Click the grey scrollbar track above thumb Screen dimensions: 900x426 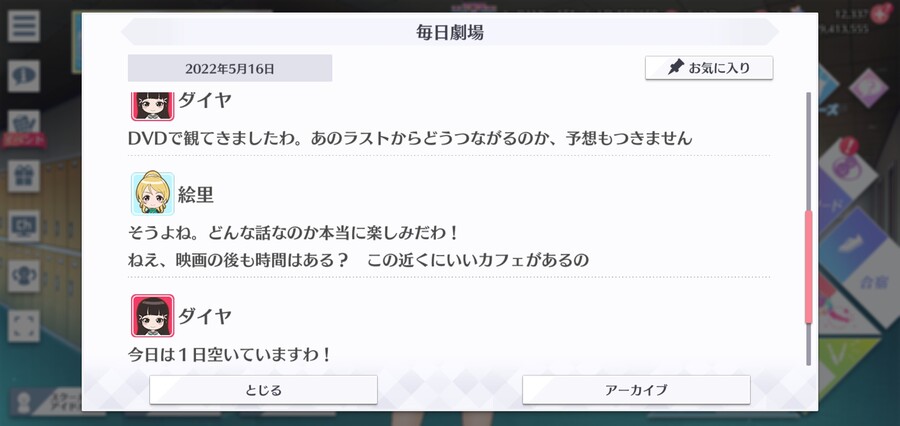click(x=809, y=151)
